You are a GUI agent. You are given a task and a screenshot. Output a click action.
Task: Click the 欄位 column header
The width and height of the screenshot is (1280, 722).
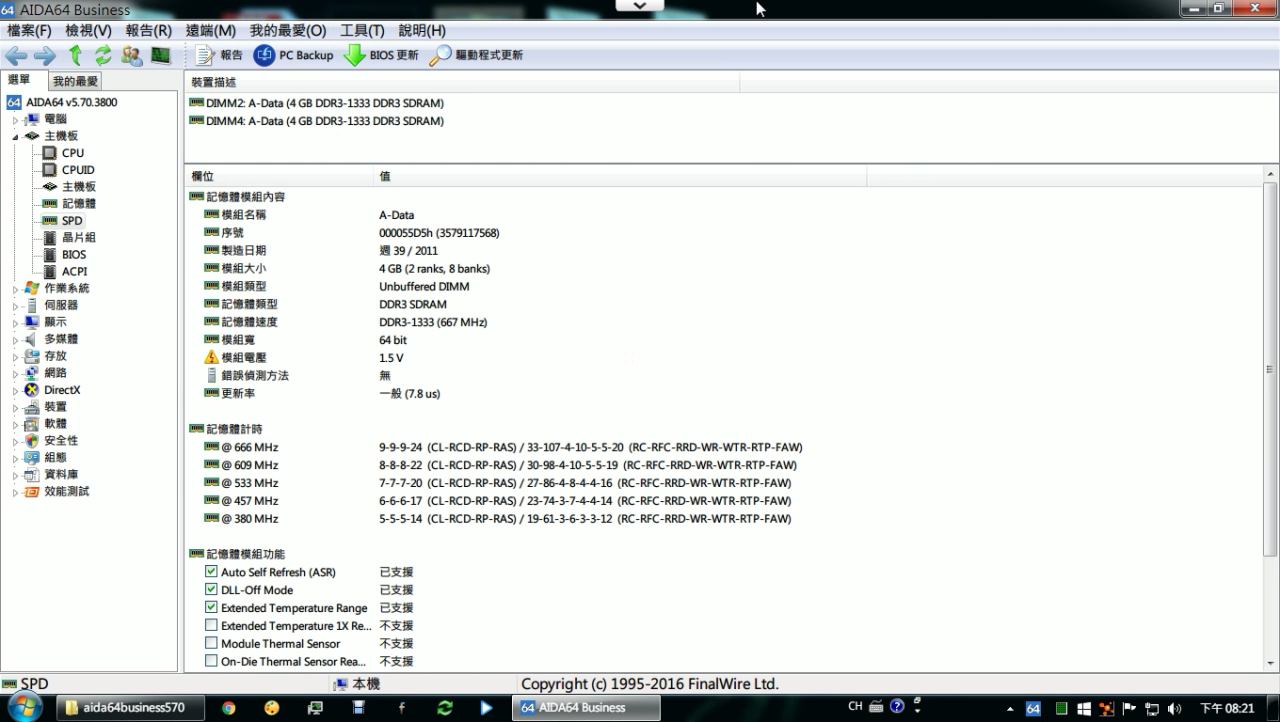[x=279, y=176]
